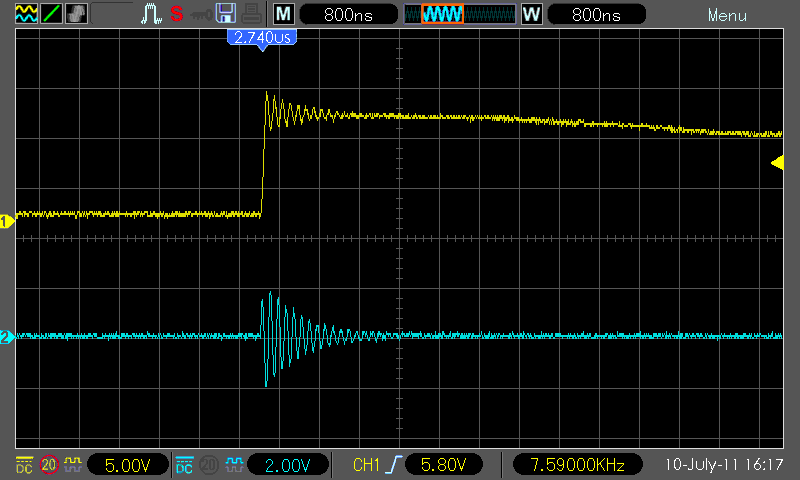Screen dimensions: 800x480
Task: Select the 5.80V trigger level value
Action: point(443,465)
